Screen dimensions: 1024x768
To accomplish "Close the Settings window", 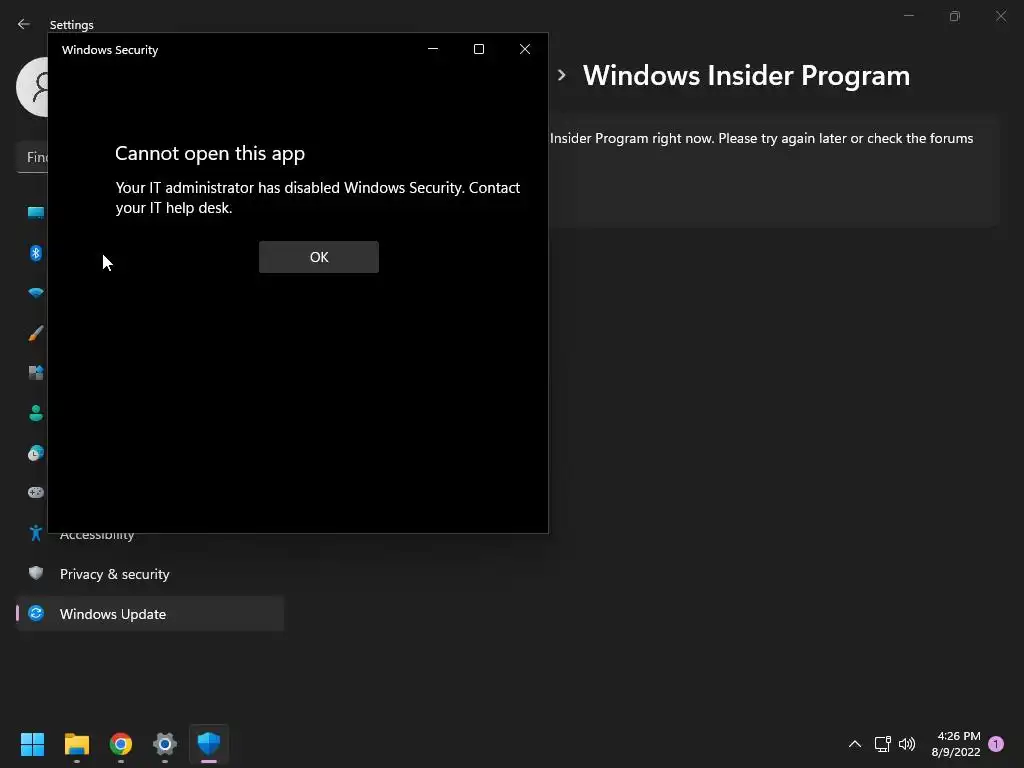I will tap(1001, 16).
